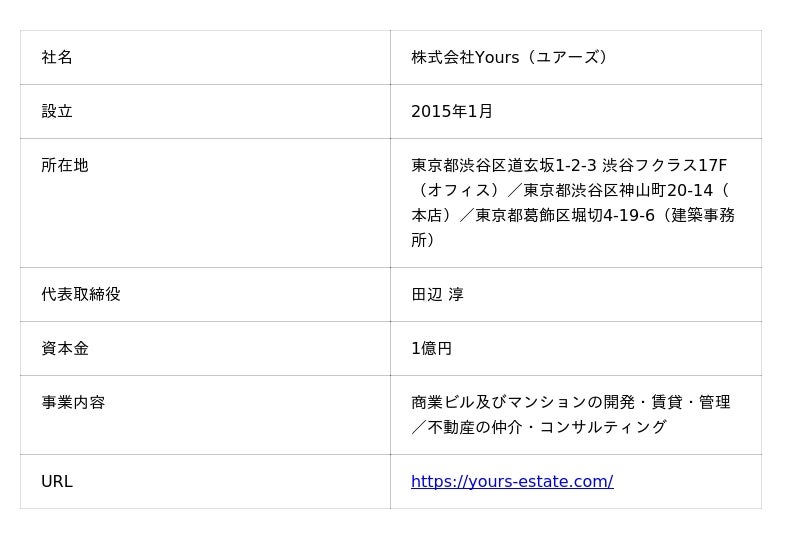Click the URL row label
Screen dimensions: 800x539
point(57,481)
